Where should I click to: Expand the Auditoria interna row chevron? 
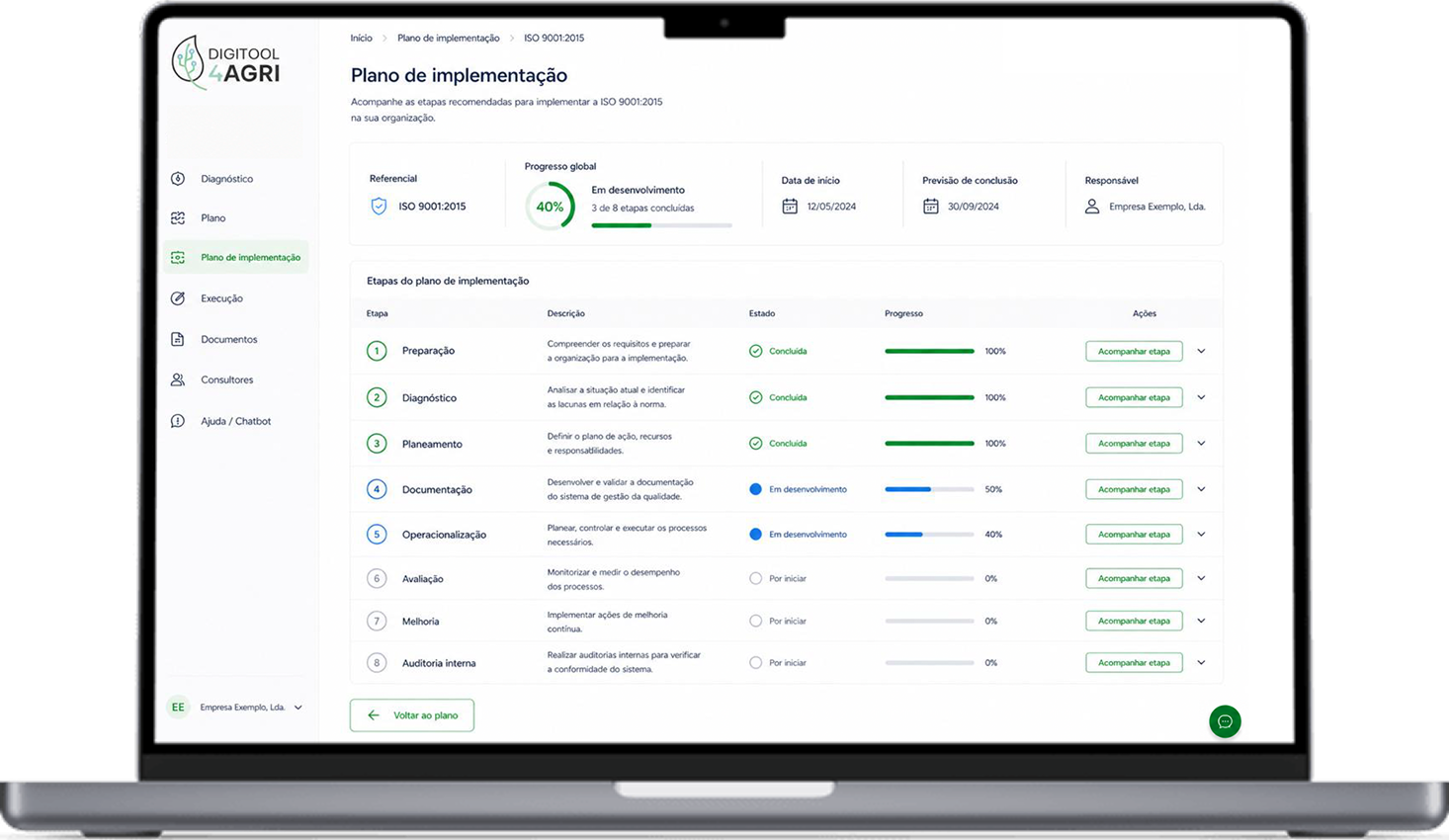point(1201,663)
